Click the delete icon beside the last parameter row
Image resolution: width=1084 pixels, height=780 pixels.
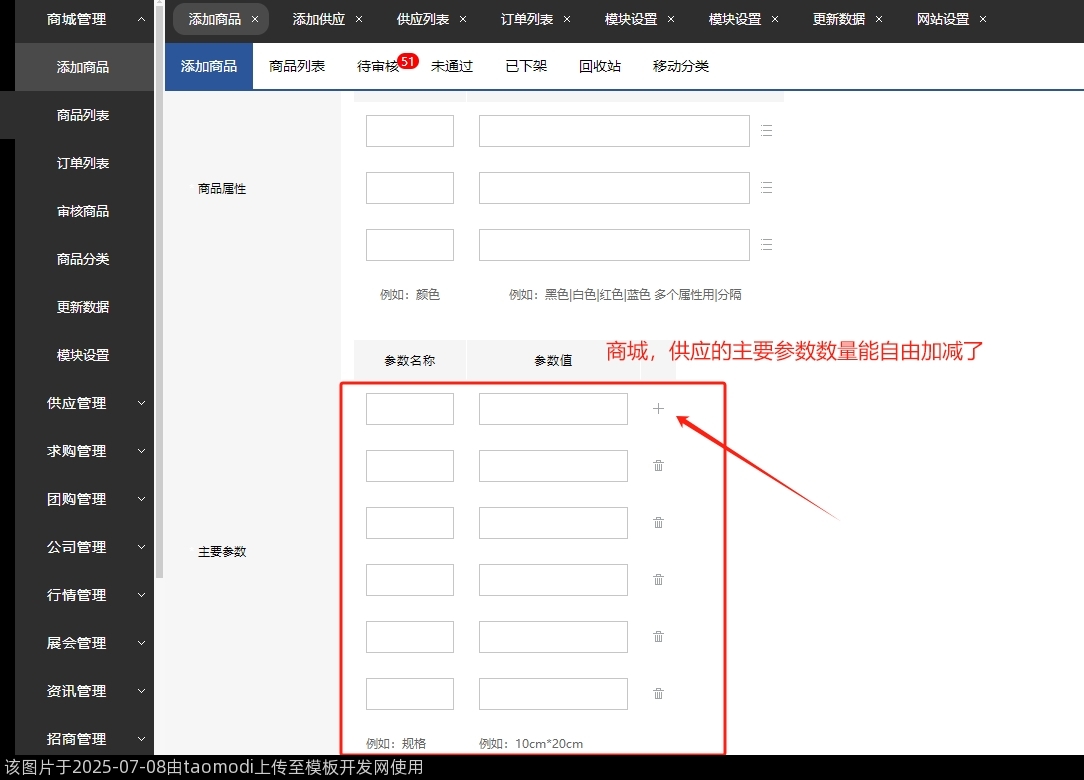[658, 693]
